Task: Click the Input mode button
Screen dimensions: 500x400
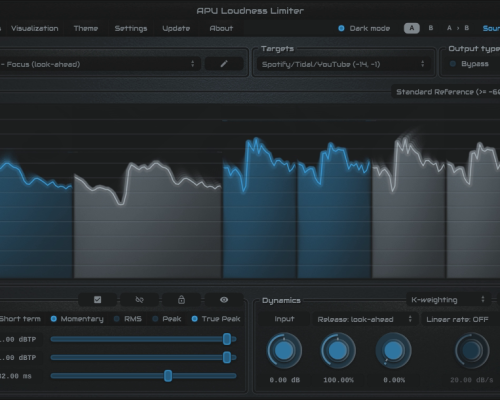Action: pos(284,319)
